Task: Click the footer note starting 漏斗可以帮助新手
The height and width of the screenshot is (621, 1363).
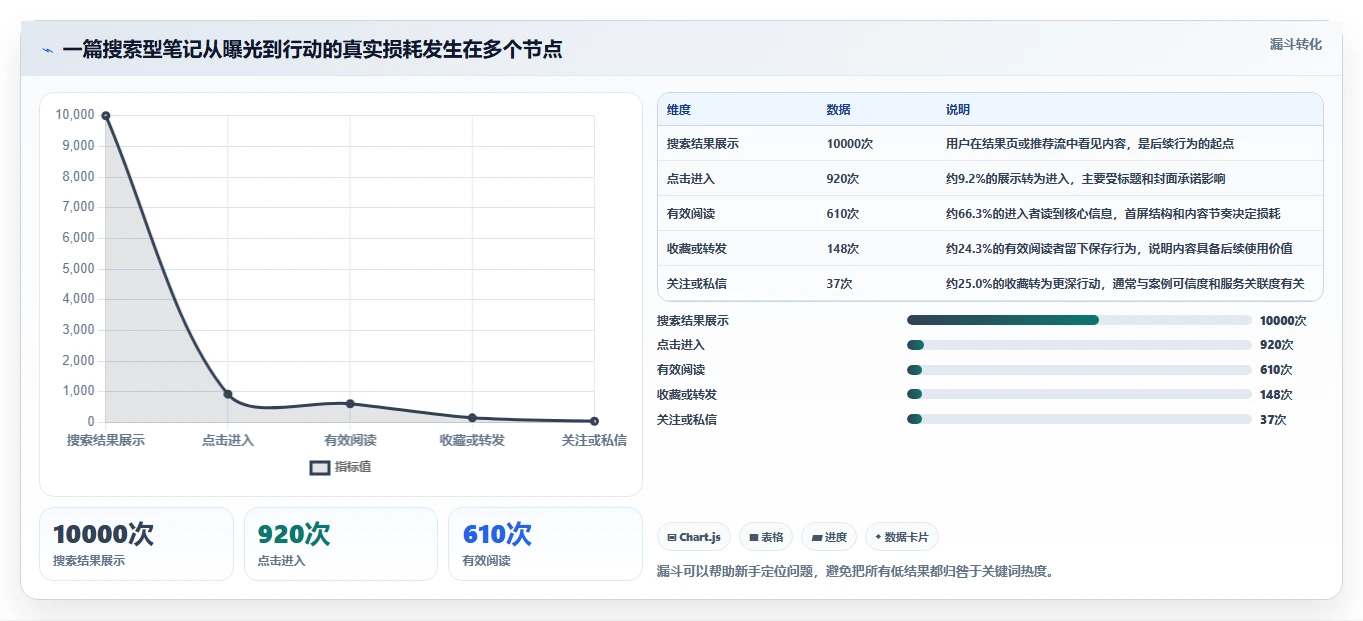Action: [x=856, y=572]
